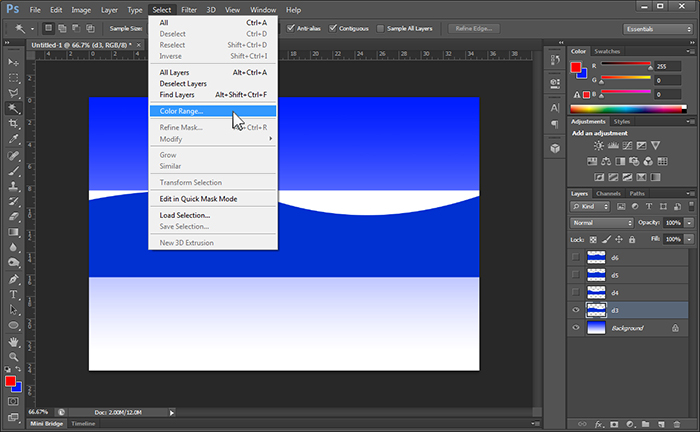Select the Magic Wand tool

[x=14, y=108]
